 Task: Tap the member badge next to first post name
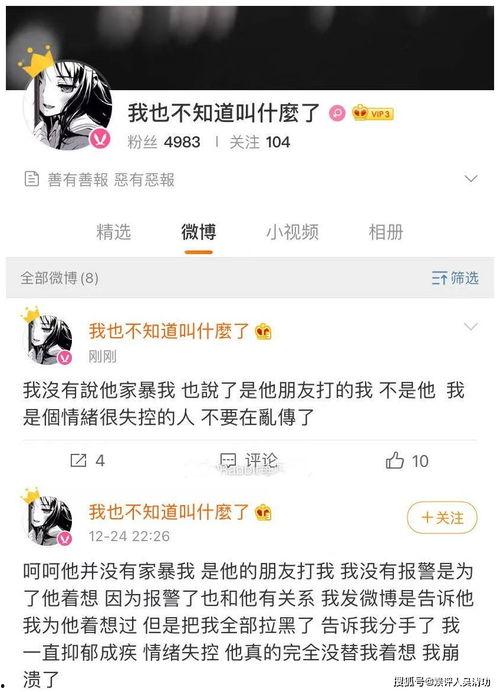263,331
